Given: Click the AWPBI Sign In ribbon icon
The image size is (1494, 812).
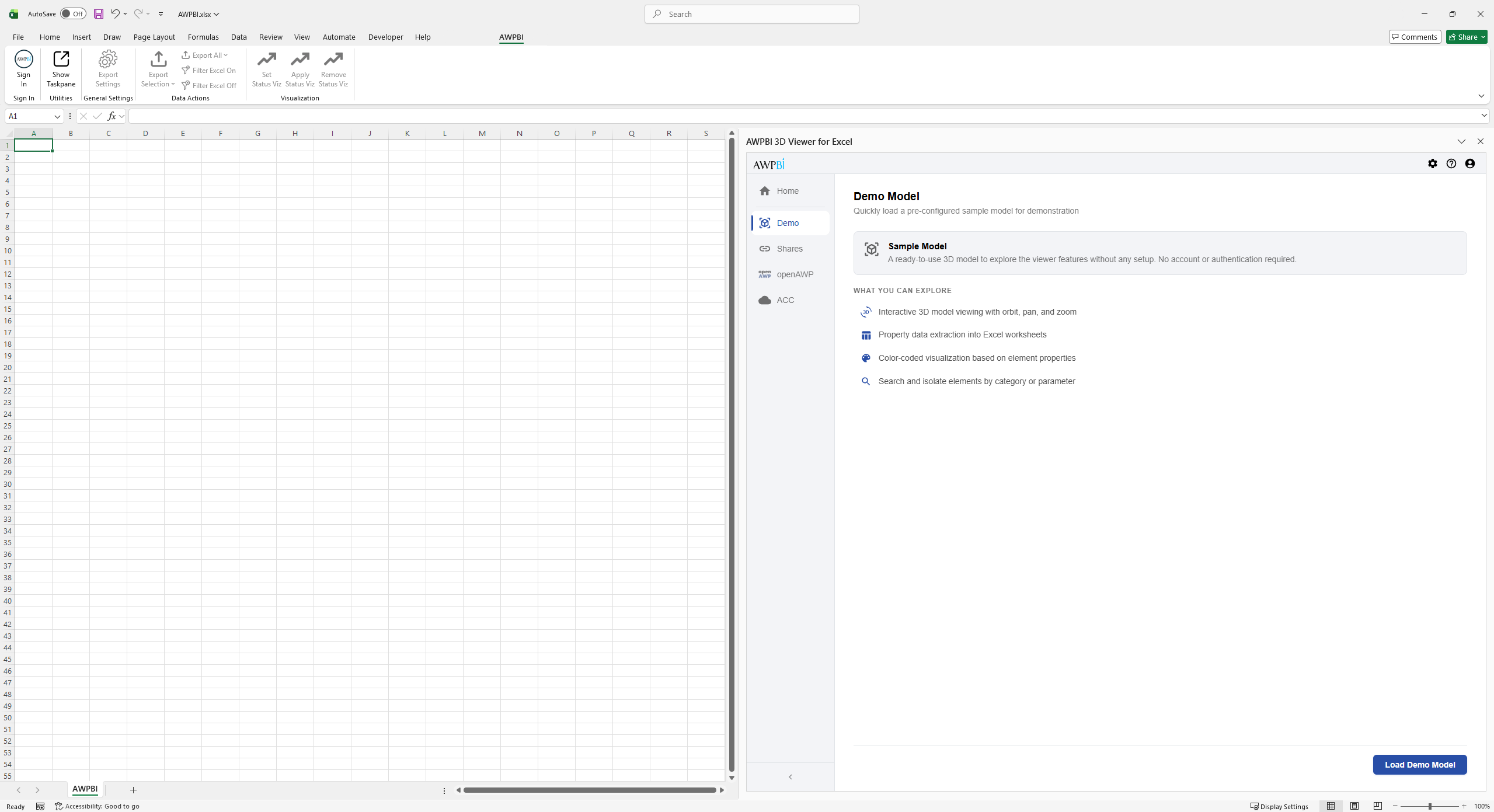Looking at the screenshot, I should tap(23, 69).
